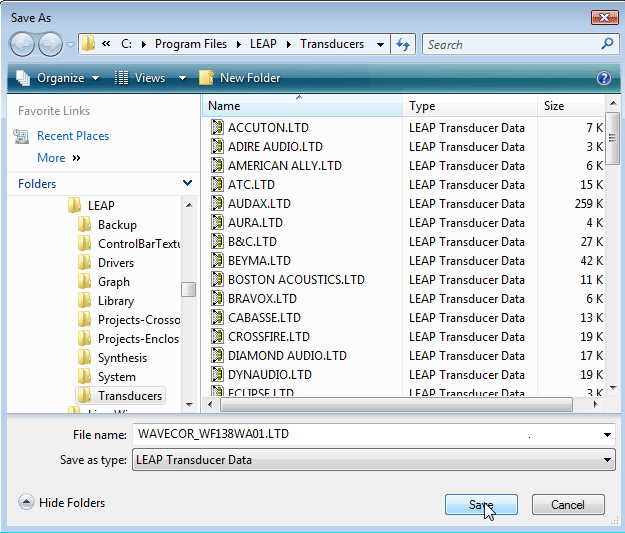Image resolution: width=625 pixels, height=533 pixels.
Task: Click the Forward navigation arrow
Action: click(50, 44)
